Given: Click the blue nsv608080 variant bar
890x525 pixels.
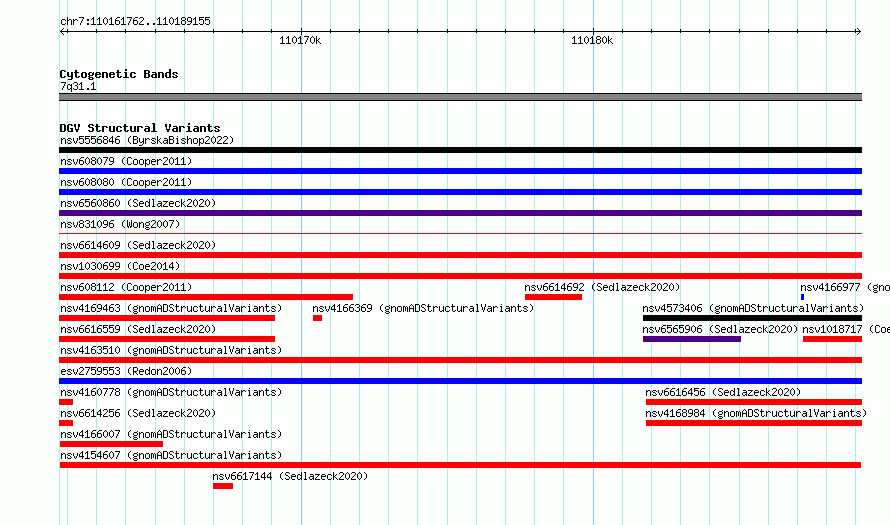Looking at the screenshot, I should 460,192.
